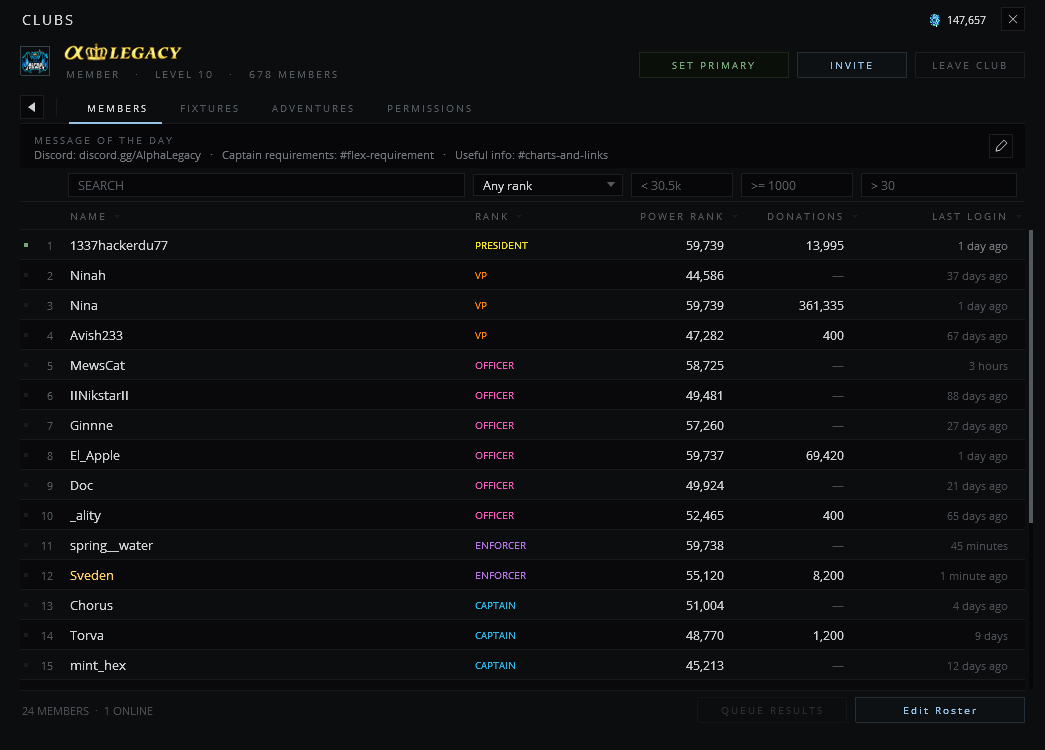The height and width of the screenshot is (750, 1045).
Task: Switch to the Members tab
Action: point(117,109)
